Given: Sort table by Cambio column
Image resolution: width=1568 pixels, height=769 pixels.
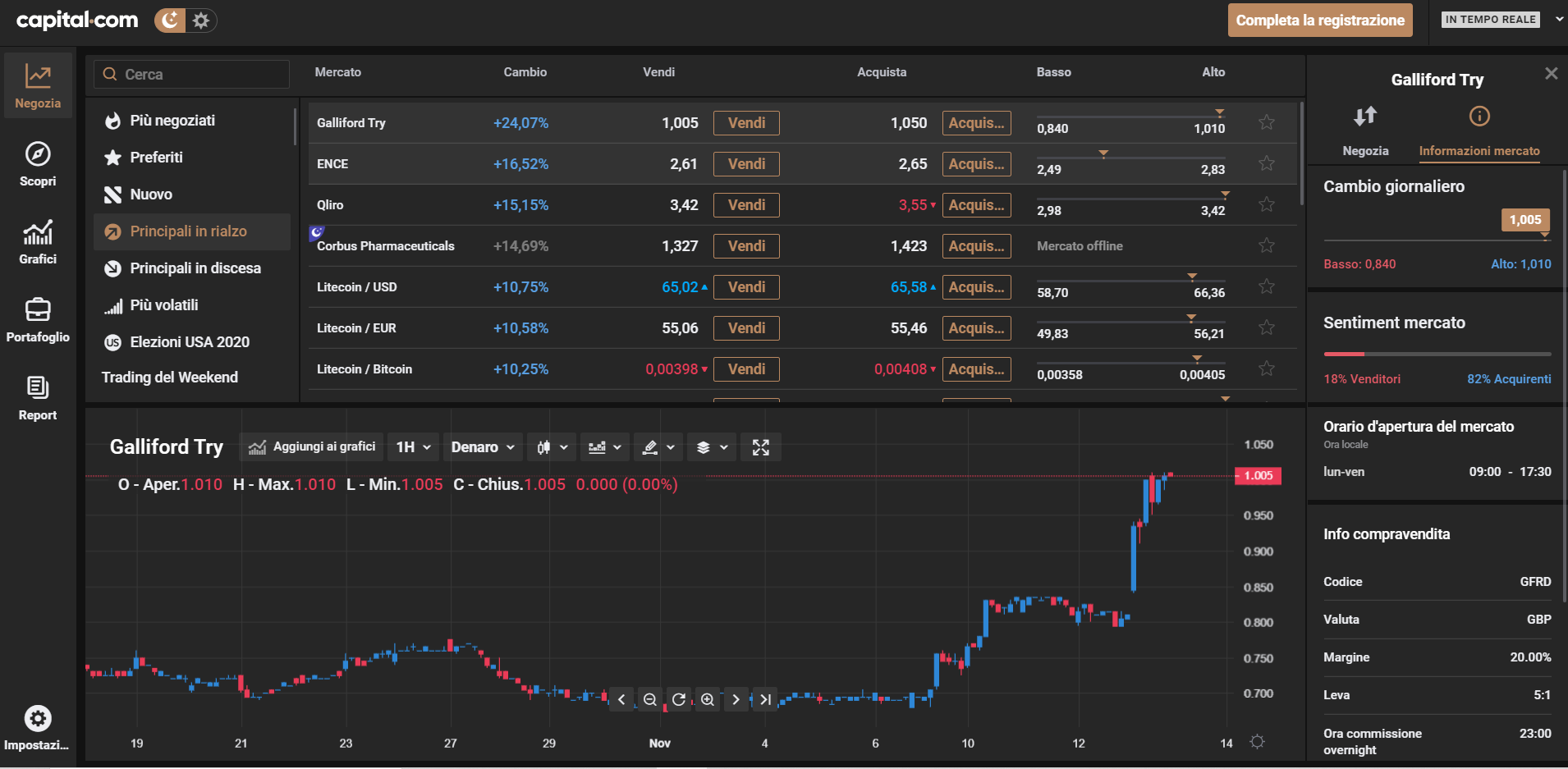Looking at the screenshot, I should (525, 72).
